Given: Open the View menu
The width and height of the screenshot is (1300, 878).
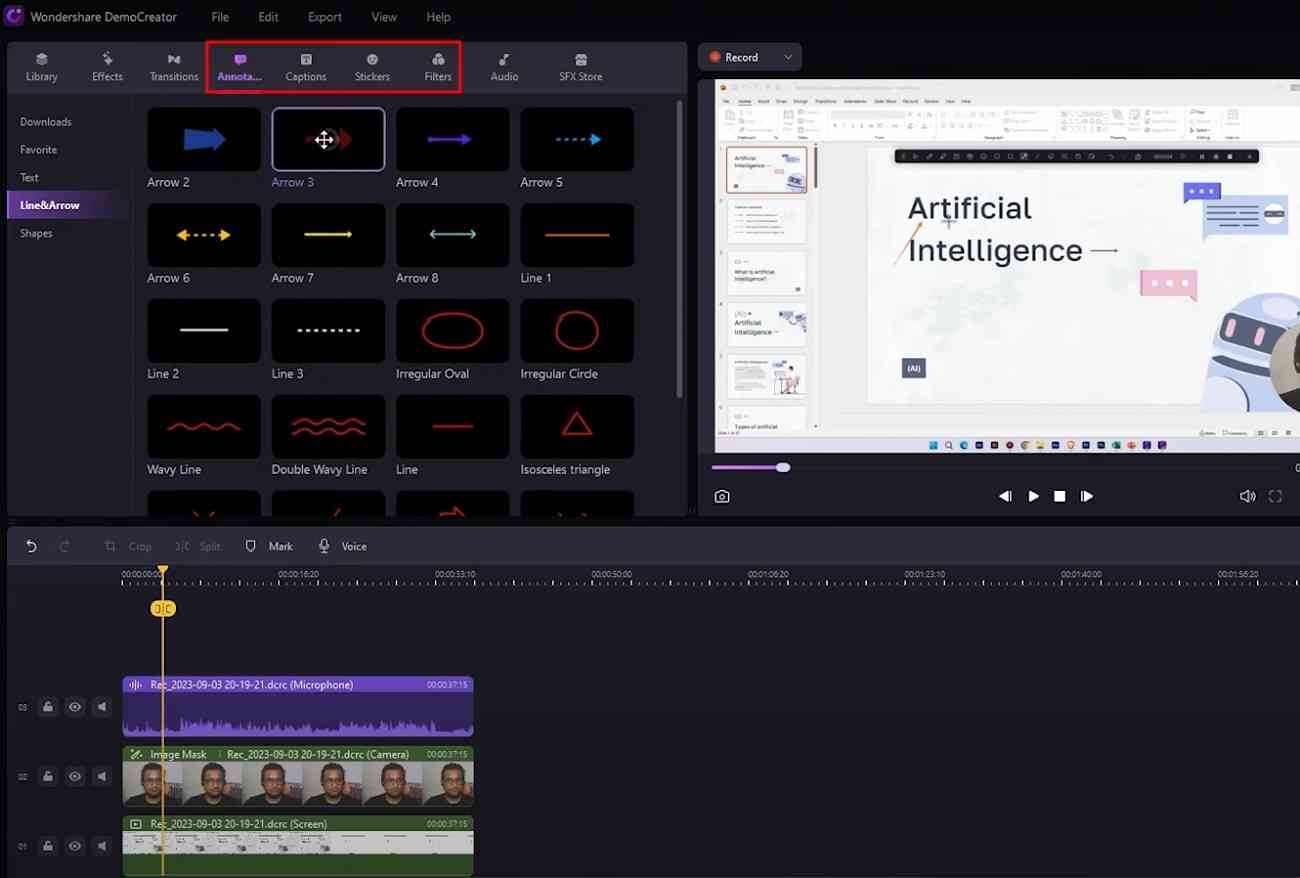Looking at the screenshot, I should [383, 17].
